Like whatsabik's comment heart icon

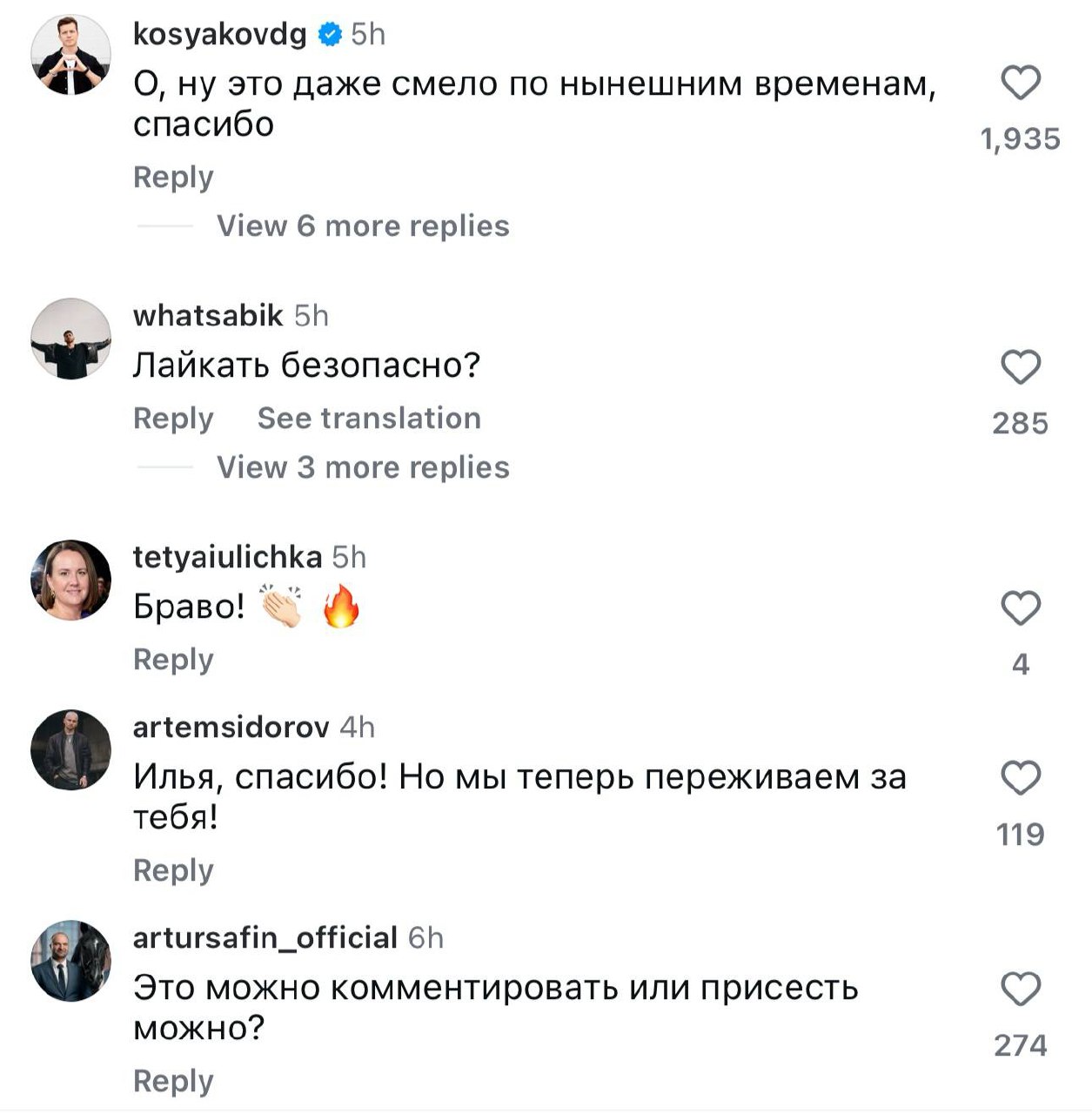pos(1021,367)
